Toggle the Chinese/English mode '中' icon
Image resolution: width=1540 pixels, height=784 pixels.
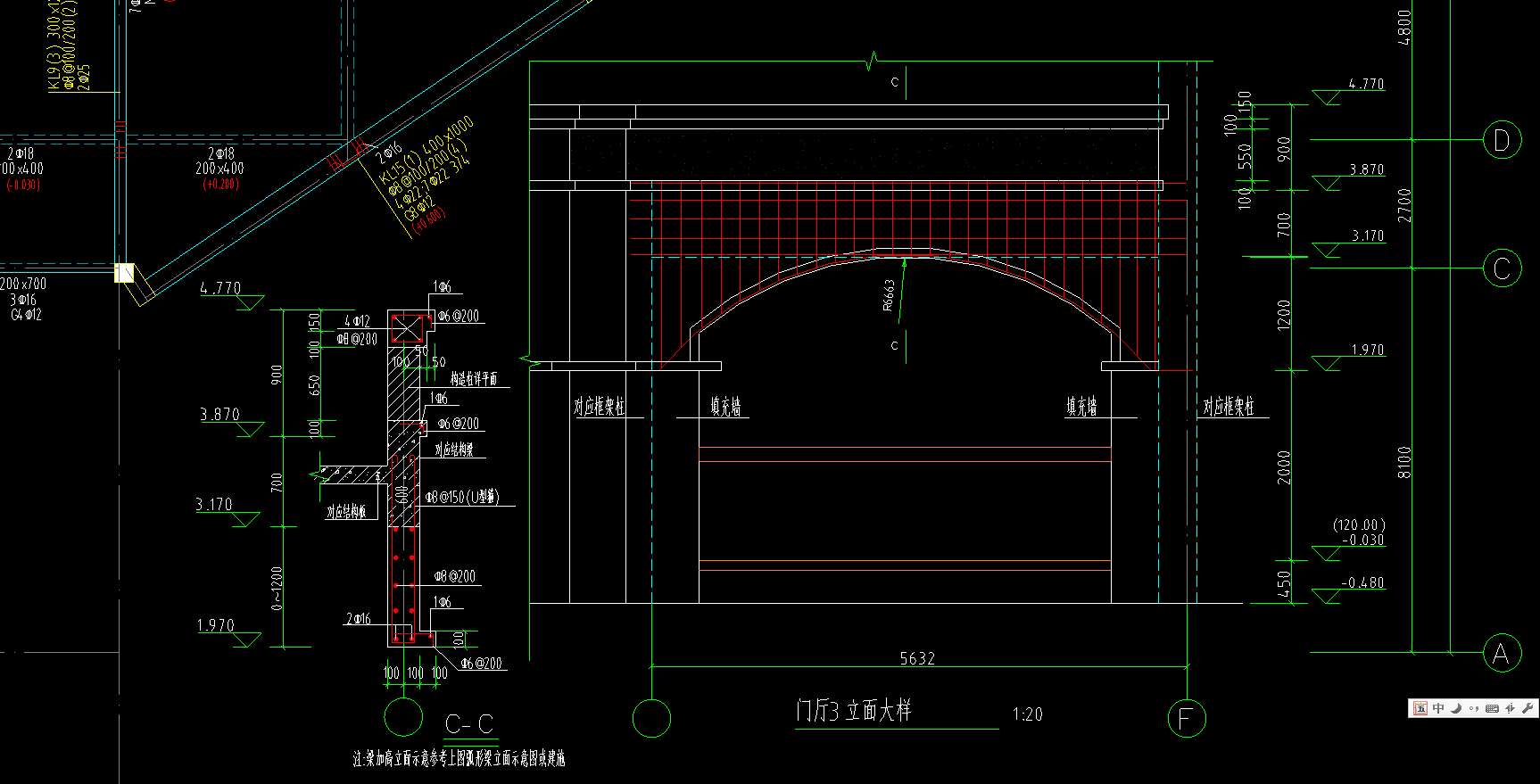[x=1438, y=708]
